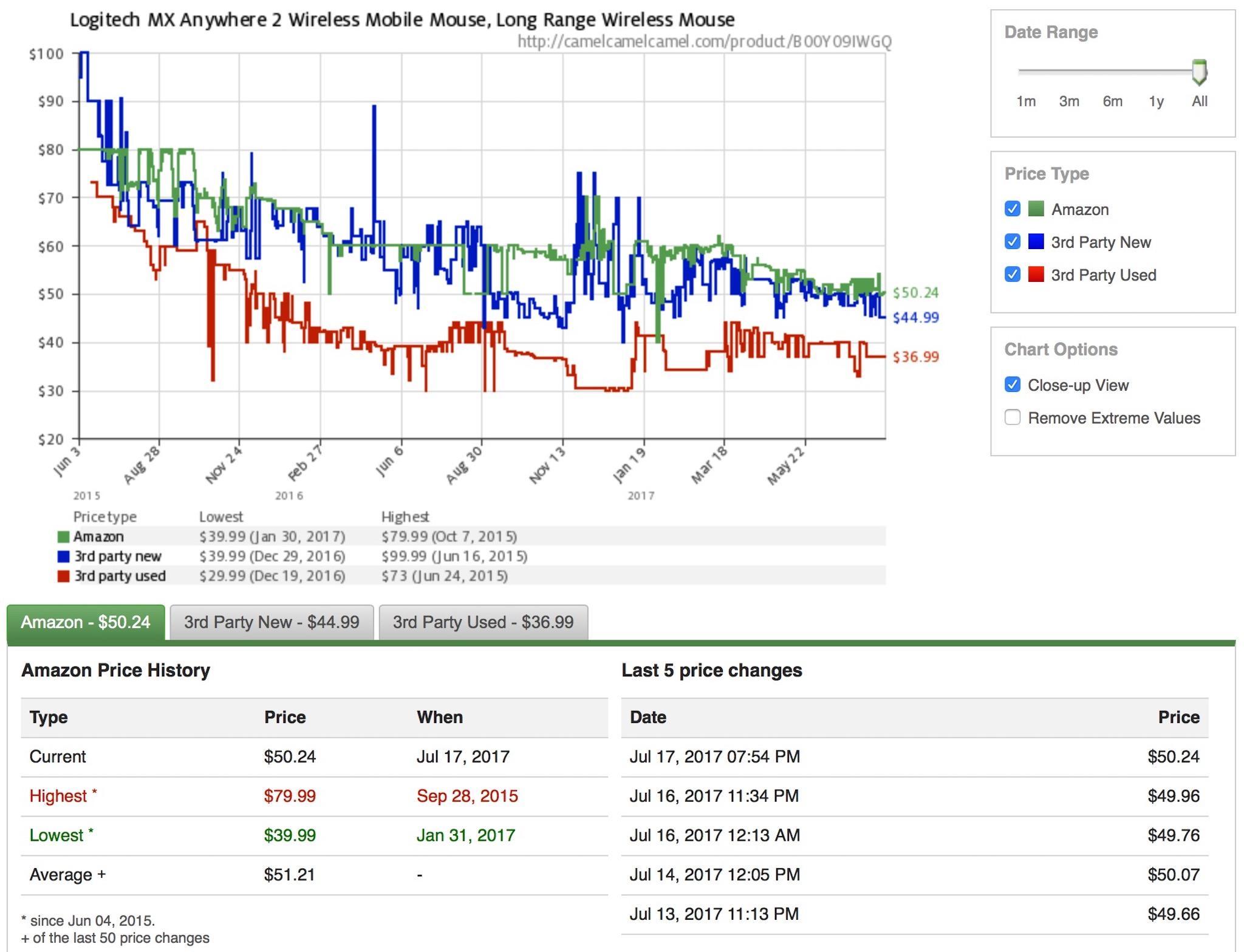This screenshot has height=952, width=1244.
Task: Click the $49.76 price change value
Action: 1174,835
